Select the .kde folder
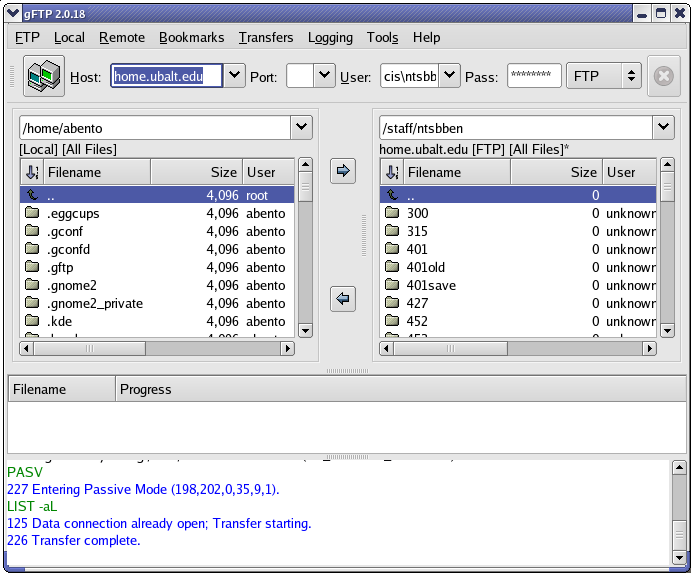 pos(157,321)
